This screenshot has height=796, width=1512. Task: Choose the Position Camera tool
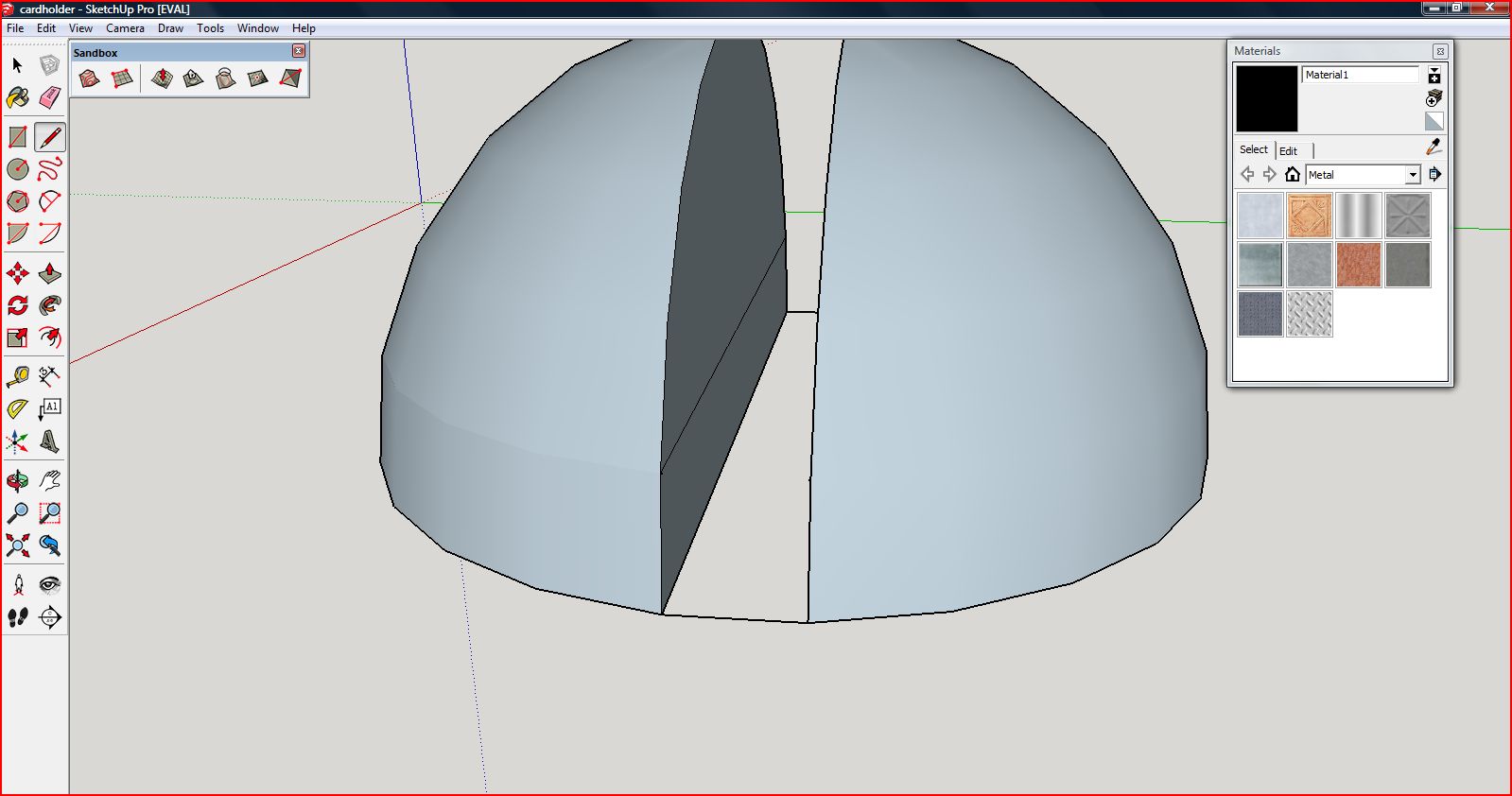click(x=18, y=585)
